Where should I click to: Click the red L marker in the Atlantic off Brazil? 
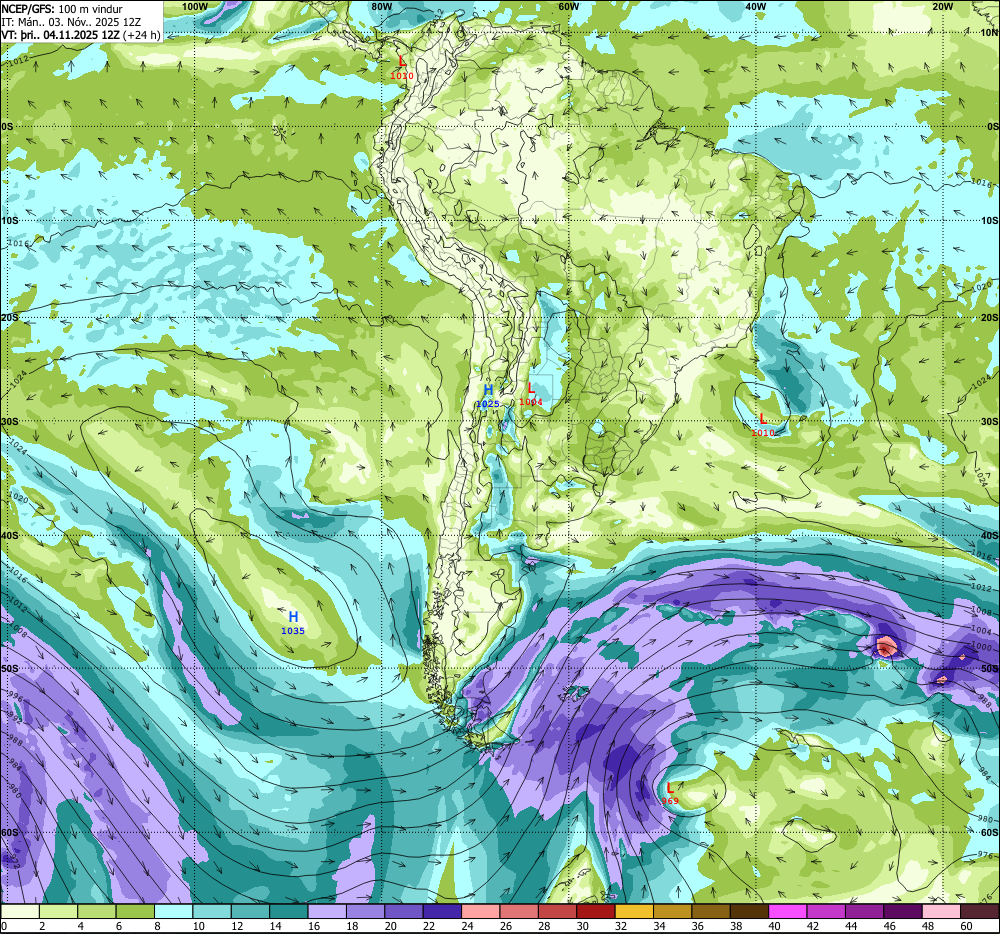click(x=763, y=418)
